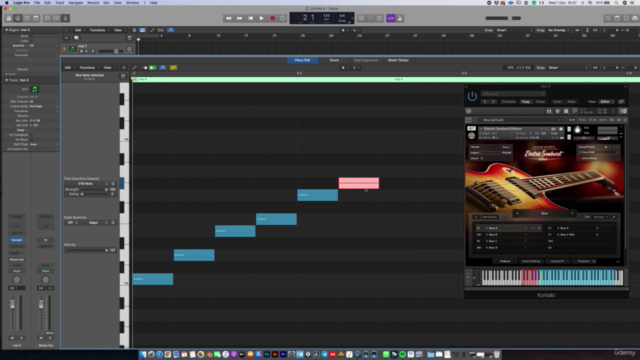
Task: Open the File menu in menu bar
Action: click(37, 3)
